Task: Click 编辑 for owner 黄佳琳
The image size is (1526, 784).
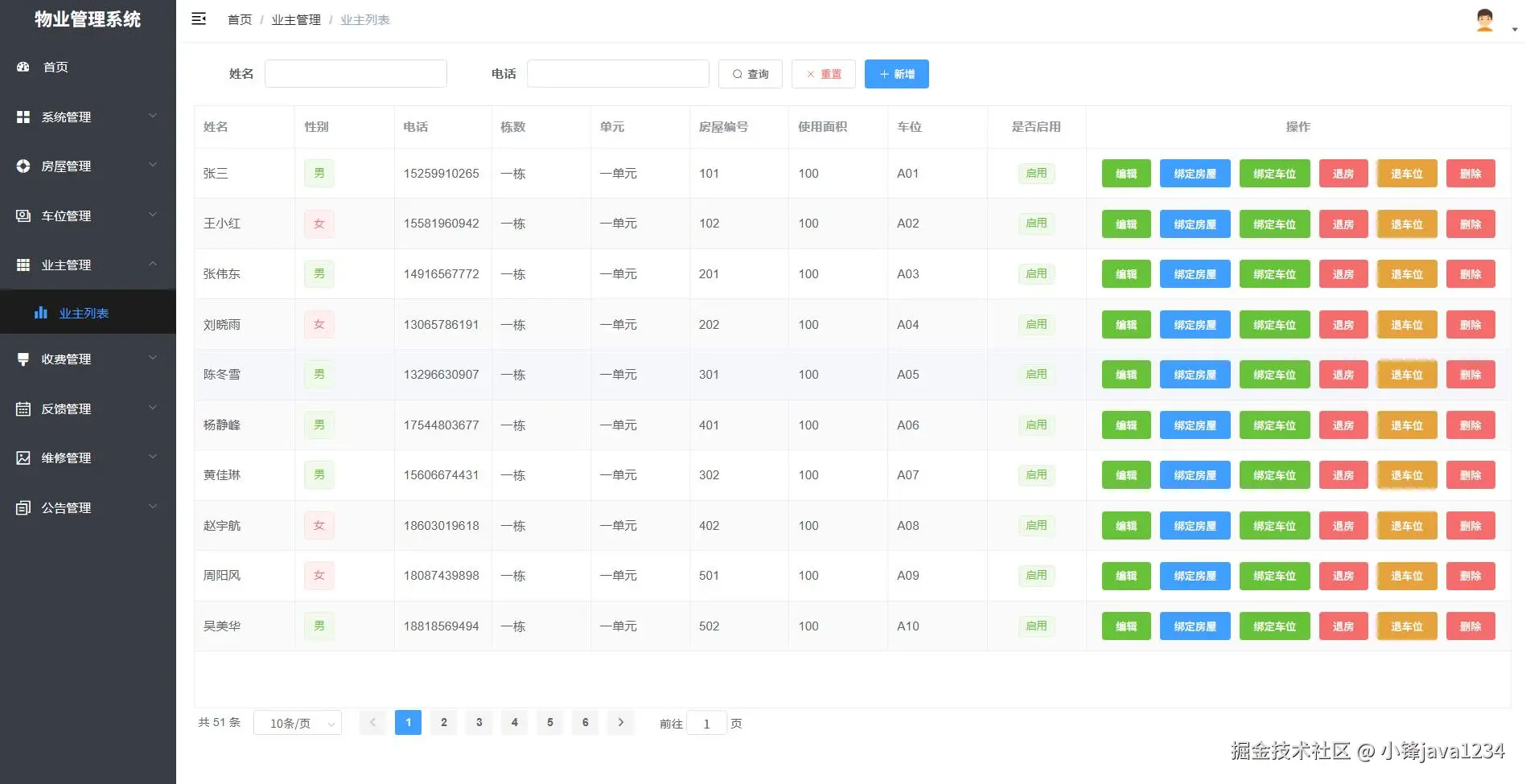Action: (x=1126, y=475)
